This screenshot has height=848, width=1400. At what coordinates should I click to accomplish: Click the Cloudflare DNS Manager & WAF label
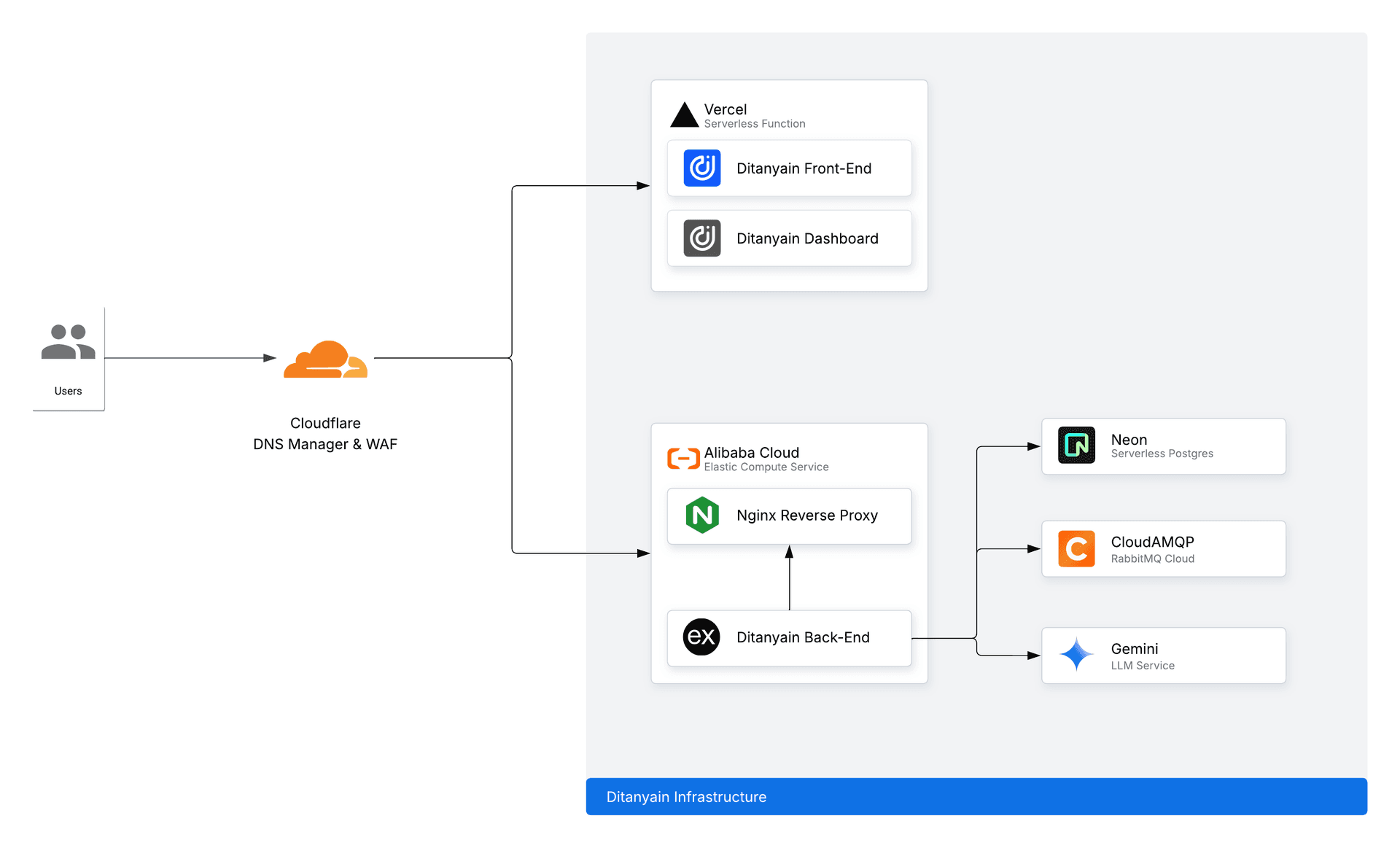coord(324,433)
